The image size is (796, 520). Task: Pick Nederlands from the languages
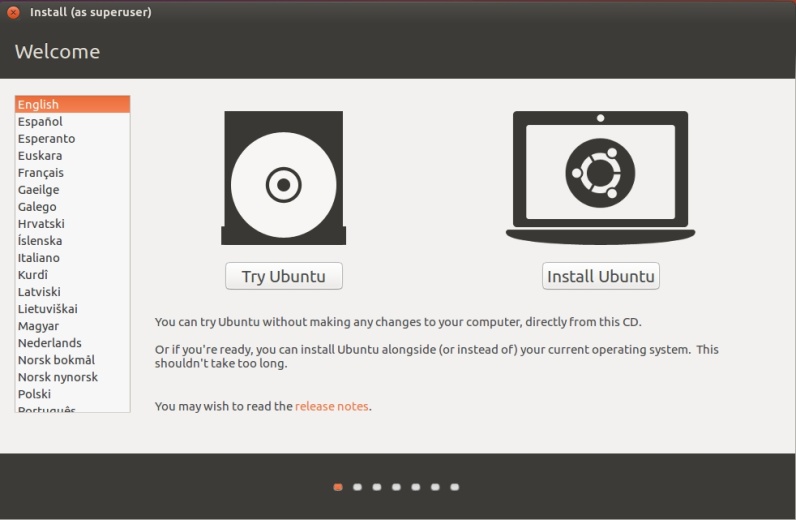[73, 343]
